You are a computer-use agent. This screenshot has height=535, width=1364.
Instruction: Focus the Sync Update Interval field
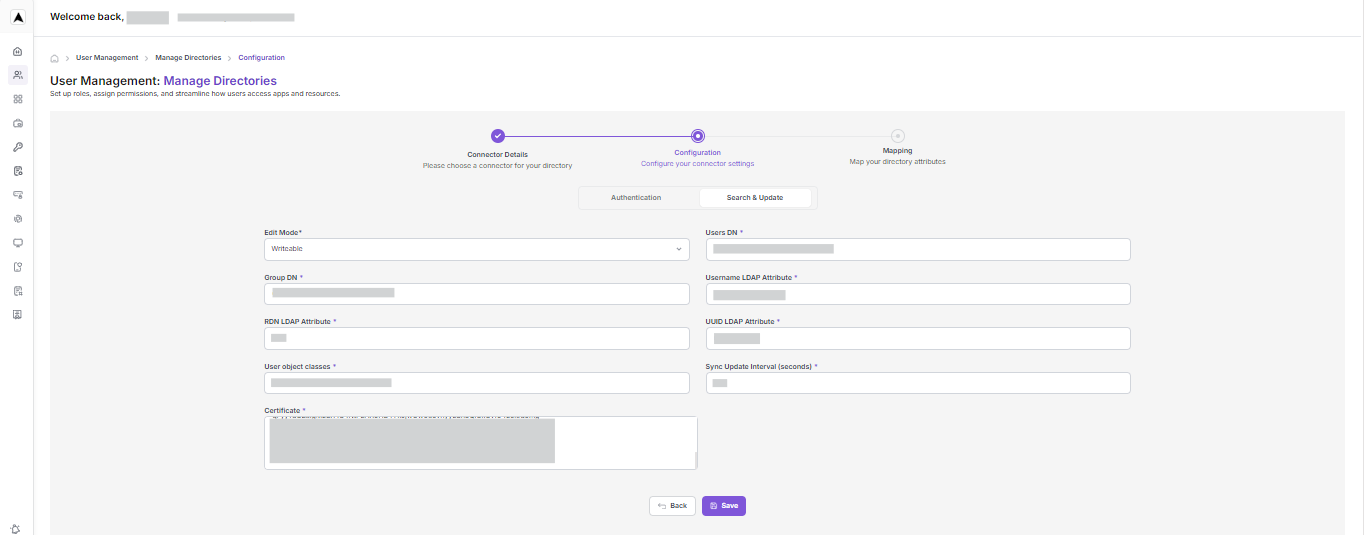pos(918,383)
